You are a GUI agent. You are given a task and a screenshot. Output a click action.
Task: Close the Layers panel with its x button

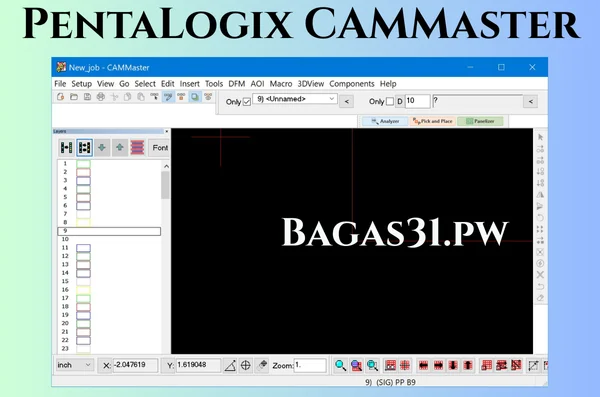[x=166, y=131]
